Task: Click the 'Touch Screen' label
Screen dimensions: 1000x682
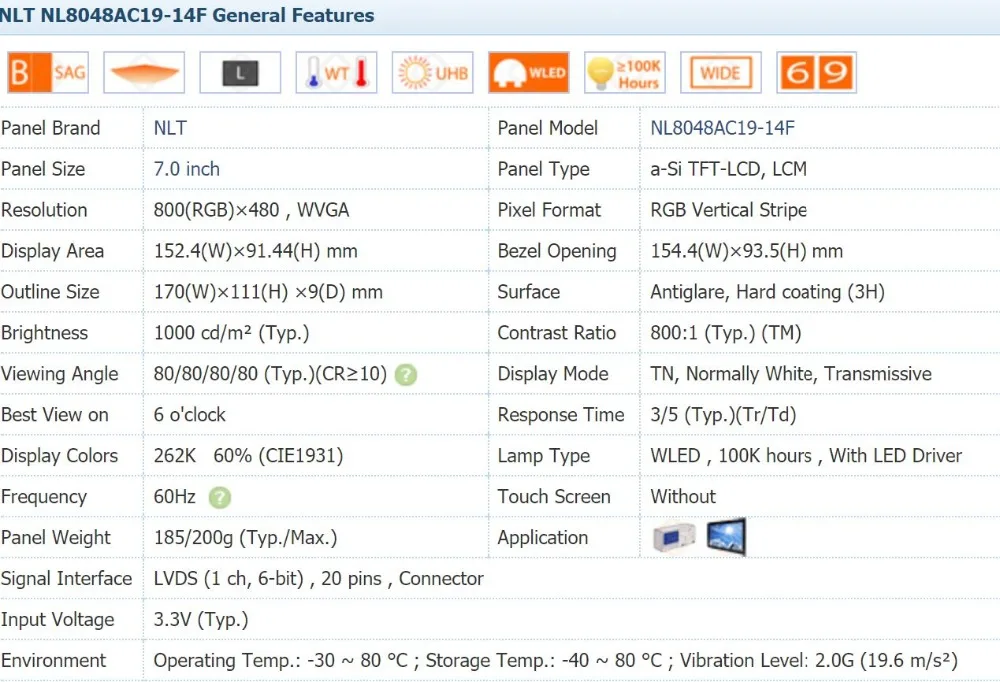Action: 554,496
